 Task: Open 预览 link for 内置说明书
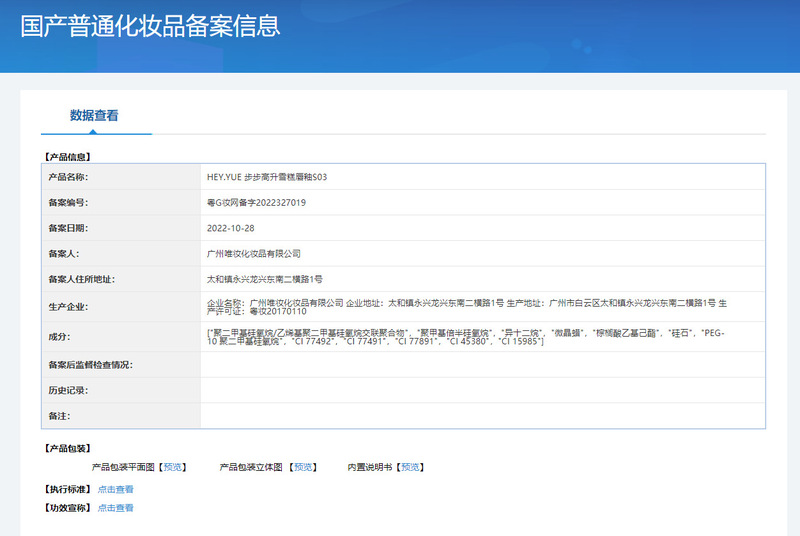pos(410,467)
